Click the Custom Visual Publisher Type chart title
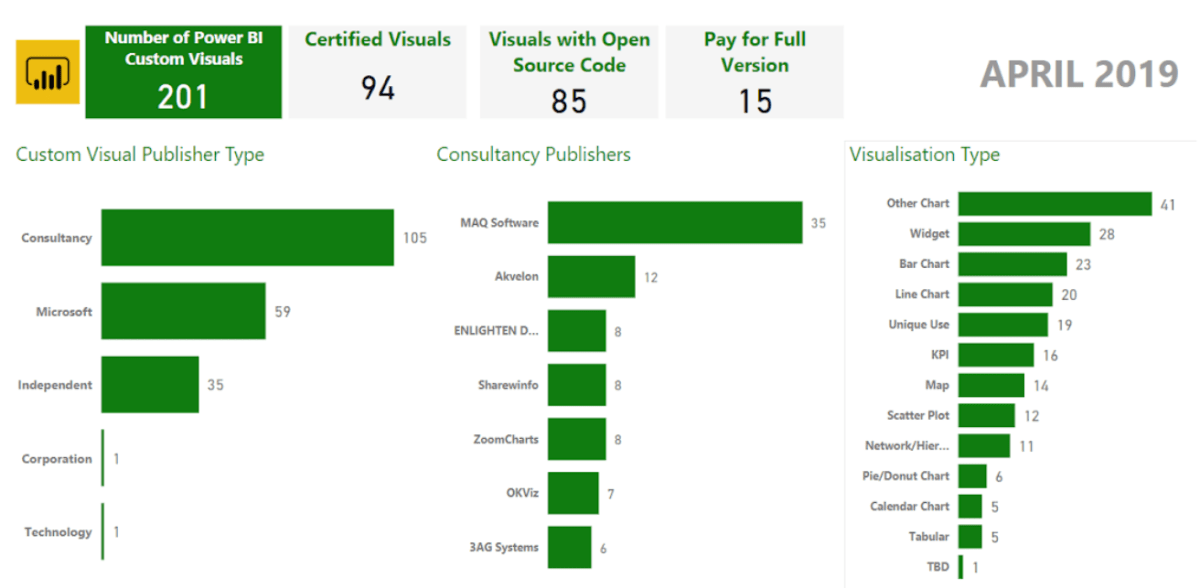Viewport: 1200px width, 588px height. (139, 155)
